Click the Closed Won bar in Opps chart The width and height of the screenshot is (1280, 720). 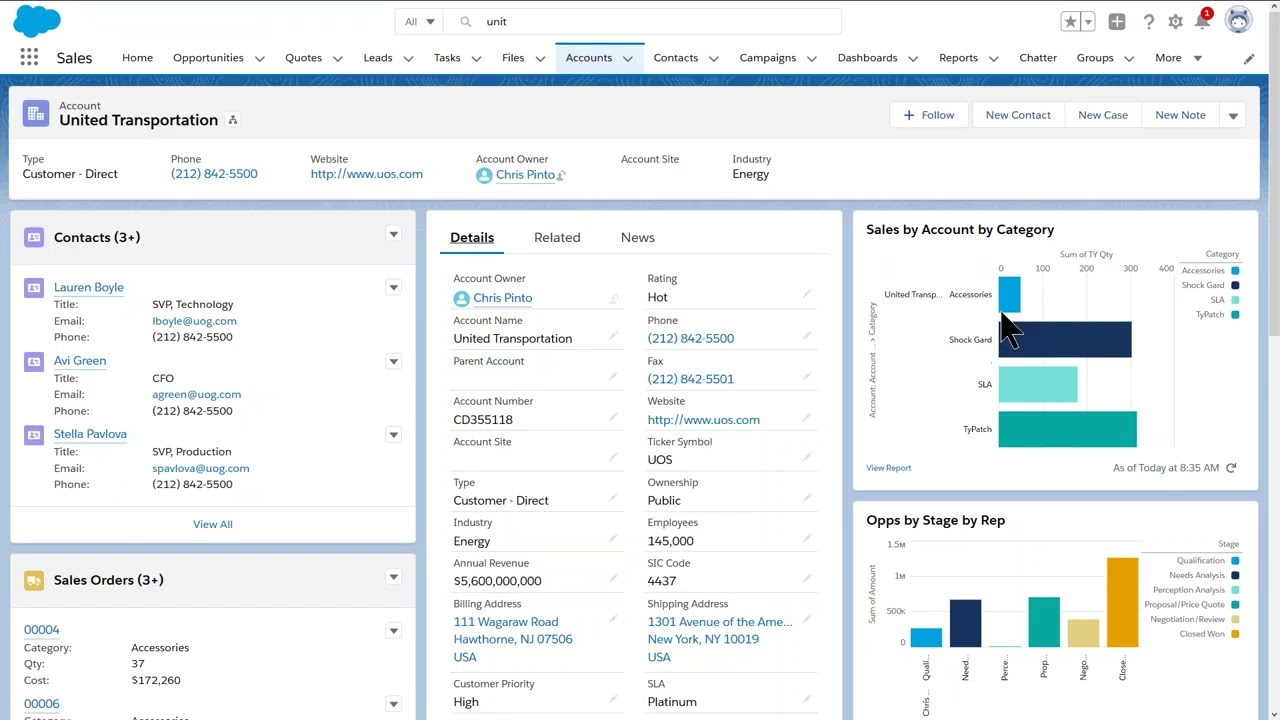tap(1122, 602)
